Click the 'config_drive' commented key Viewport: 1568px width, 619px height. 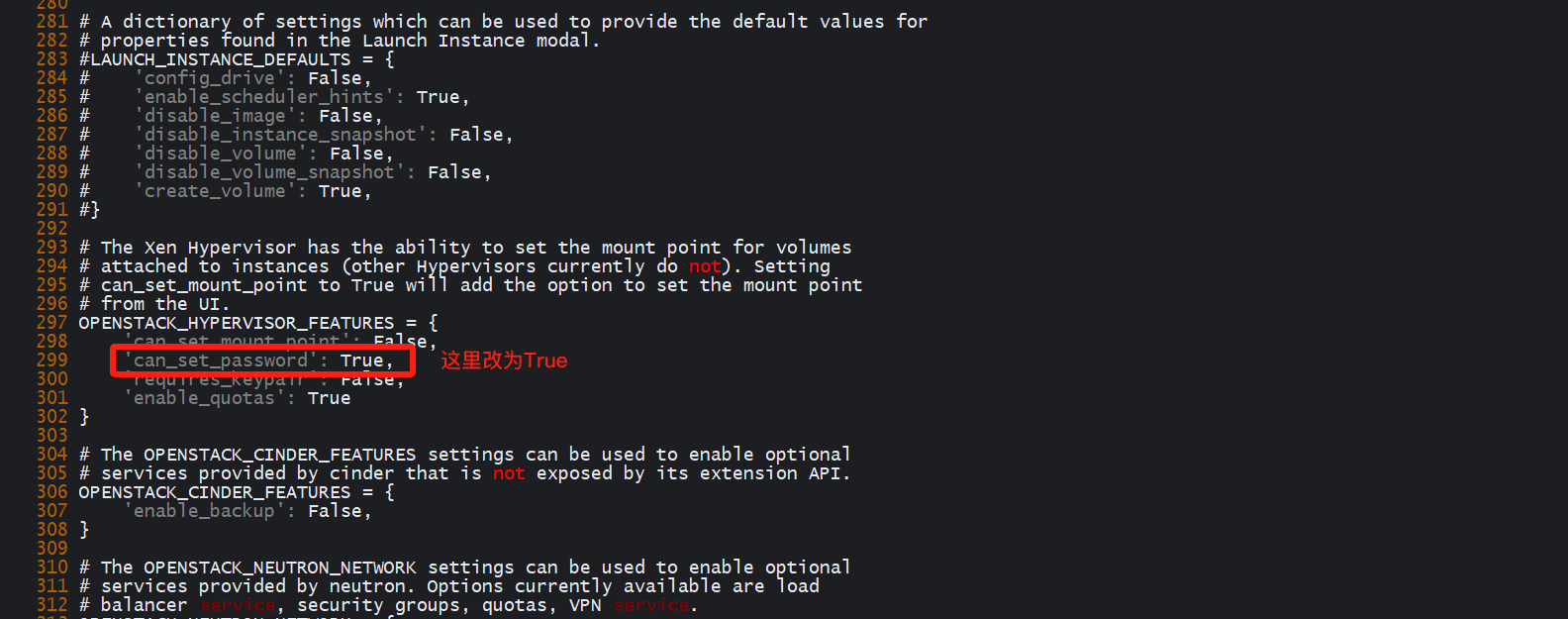(209, 78)
